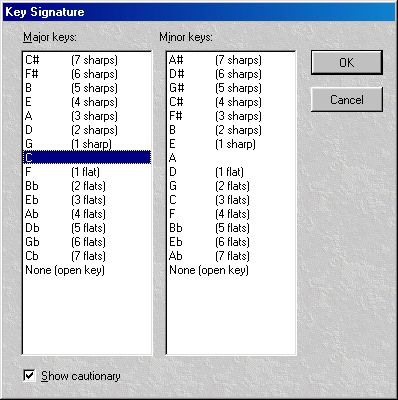Select C# minor (4 sharps)

(231, 102)
